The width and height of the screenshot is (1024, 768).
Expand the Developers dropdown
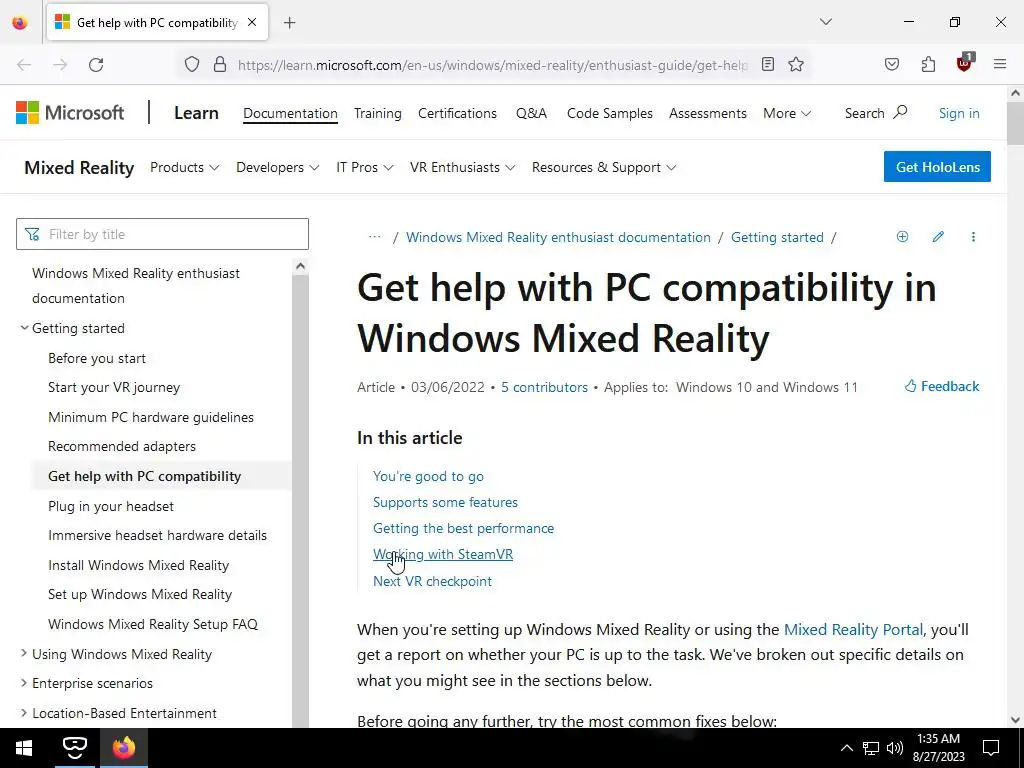pos(278,167)
